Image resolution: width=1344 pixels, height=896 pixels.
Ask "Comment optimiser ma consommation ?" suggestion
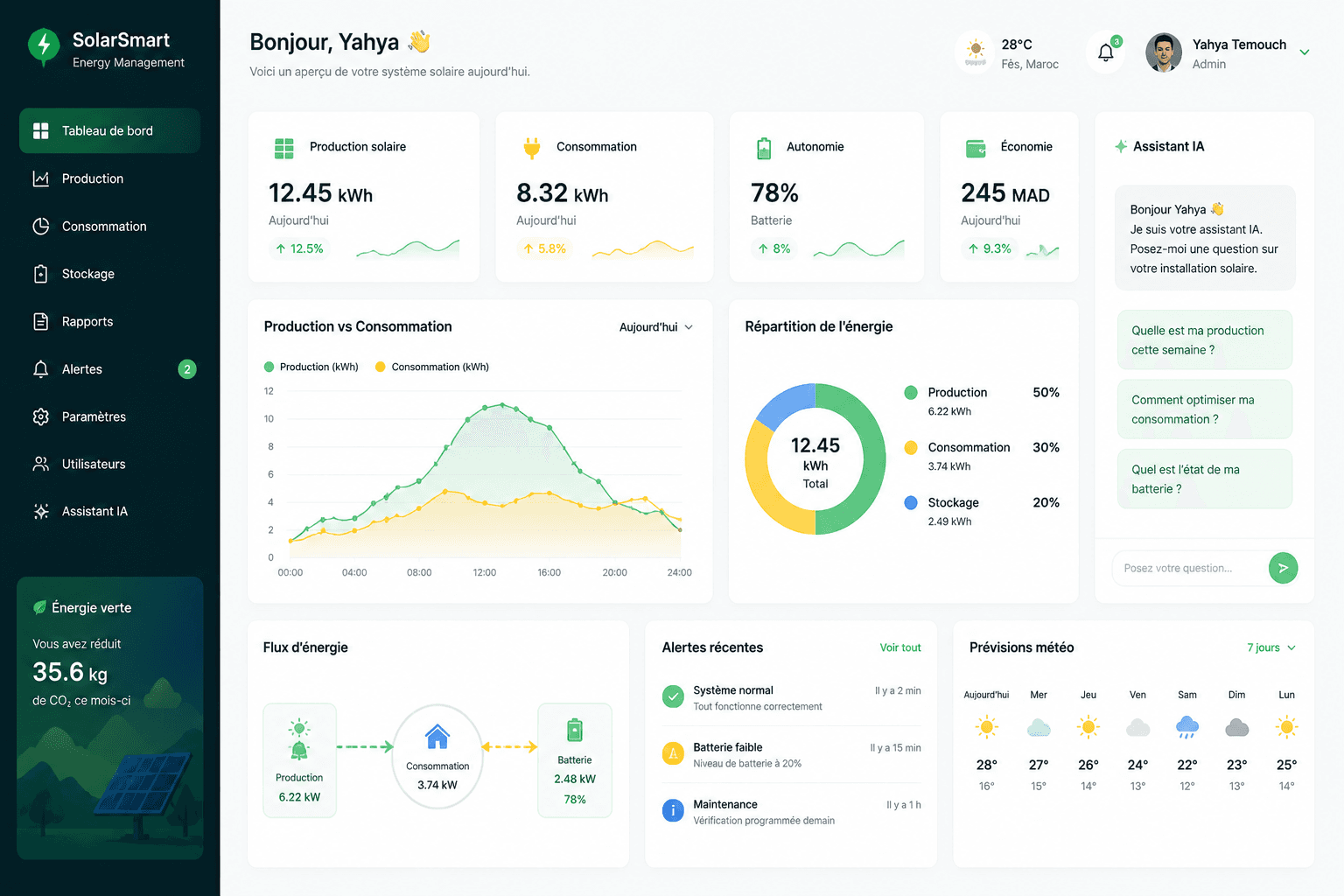[1205, 409]
